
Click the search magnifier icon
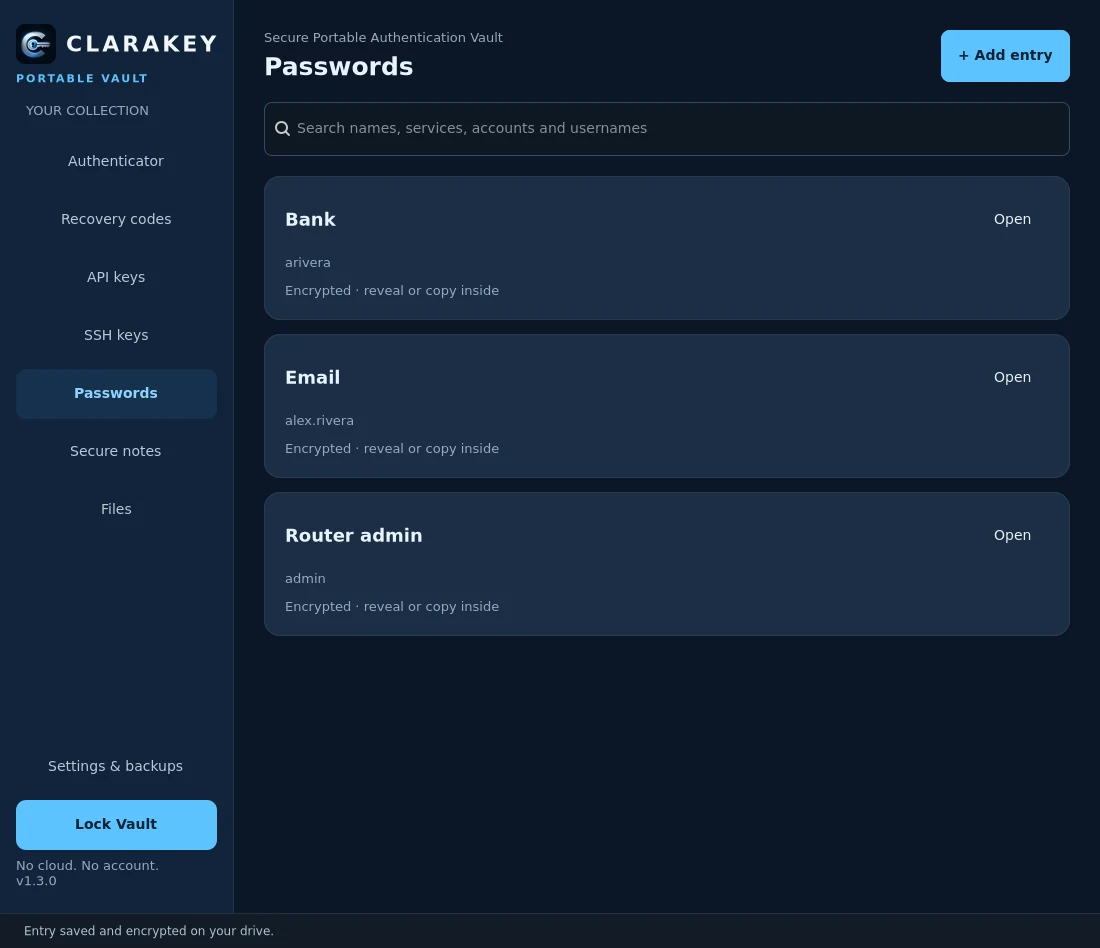282,128
